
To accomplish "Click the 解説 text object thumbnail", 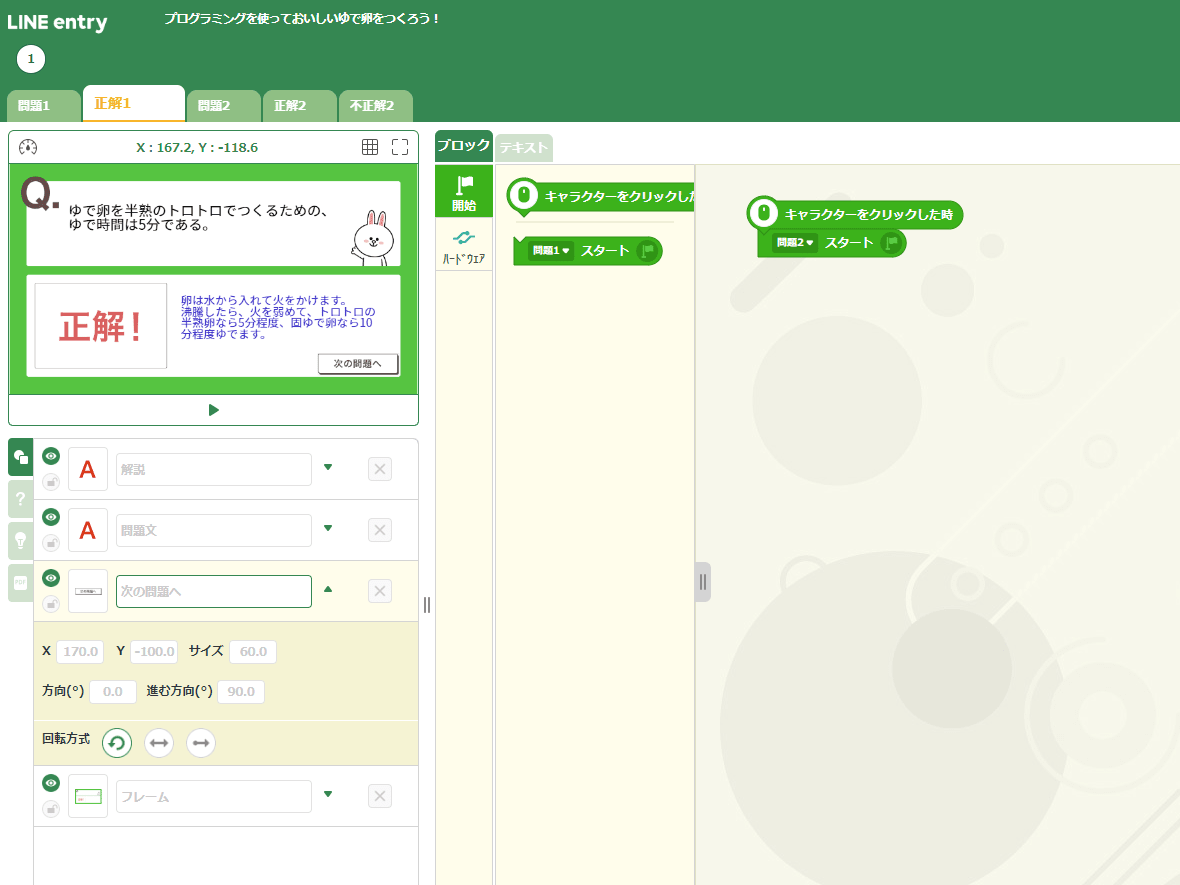I will click(x=88, y=470).
